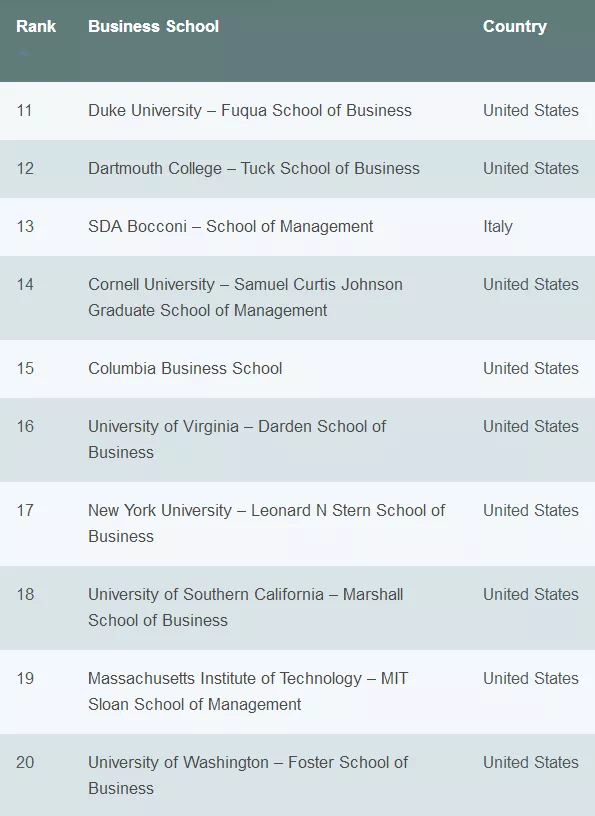
Task: Click the Country column header
Action: 515,26
